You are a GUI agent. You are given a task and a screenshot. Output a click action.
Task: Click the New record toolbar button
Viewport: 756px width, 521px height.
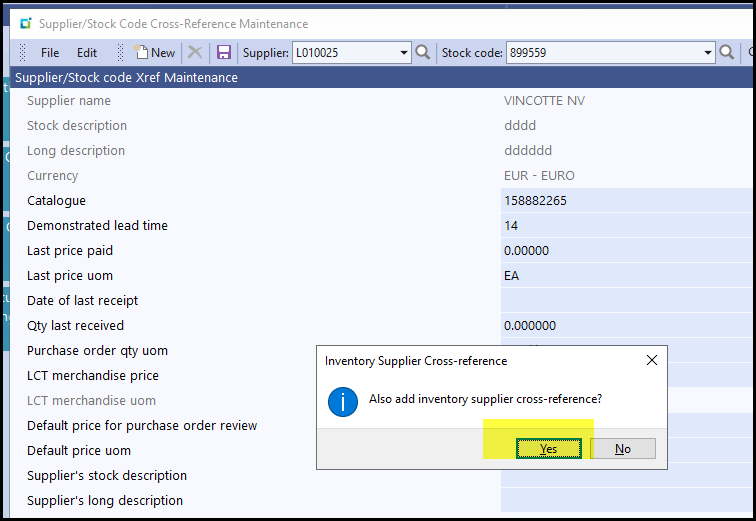[x=155, y=53]
